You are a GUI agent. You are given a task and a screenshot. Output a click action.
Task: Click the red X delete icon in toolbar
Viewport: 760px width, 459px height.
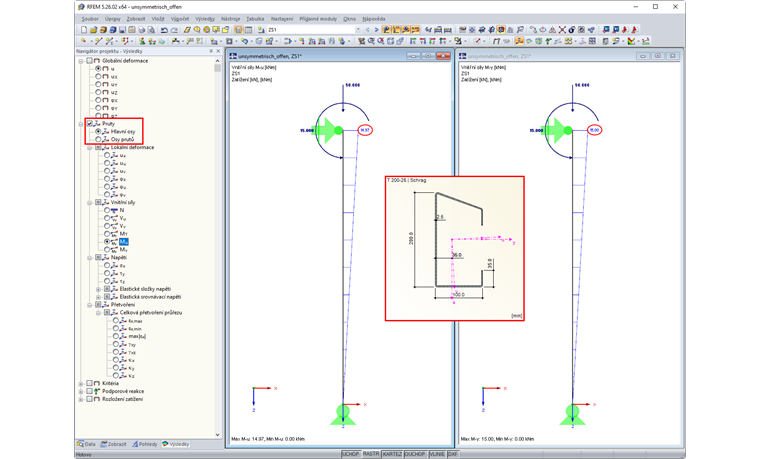pos(562,30)
